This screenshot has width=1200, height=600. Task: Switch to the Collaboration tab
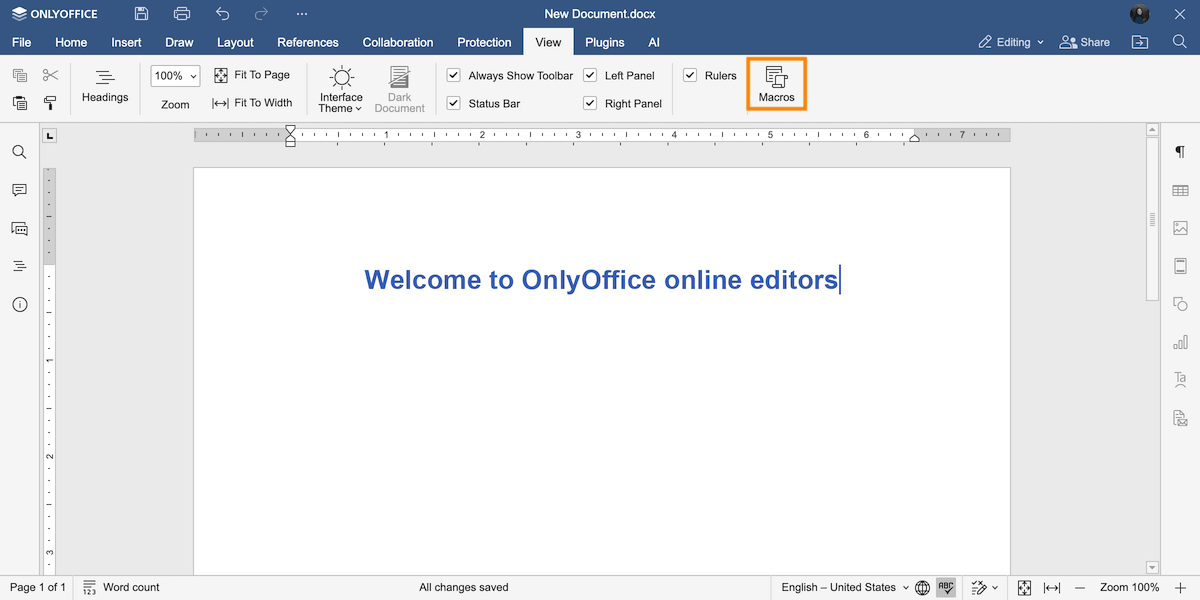pyautogui.click(x=398, y=42)
